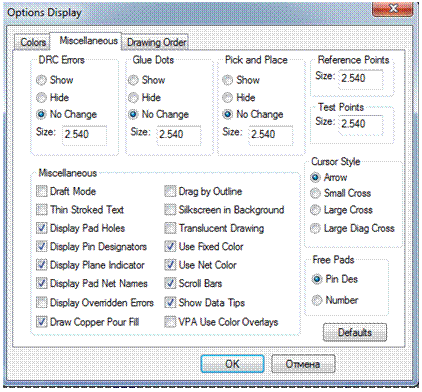
Task: Toggle Show Data Tips checkbox
Action: point(170,302)
